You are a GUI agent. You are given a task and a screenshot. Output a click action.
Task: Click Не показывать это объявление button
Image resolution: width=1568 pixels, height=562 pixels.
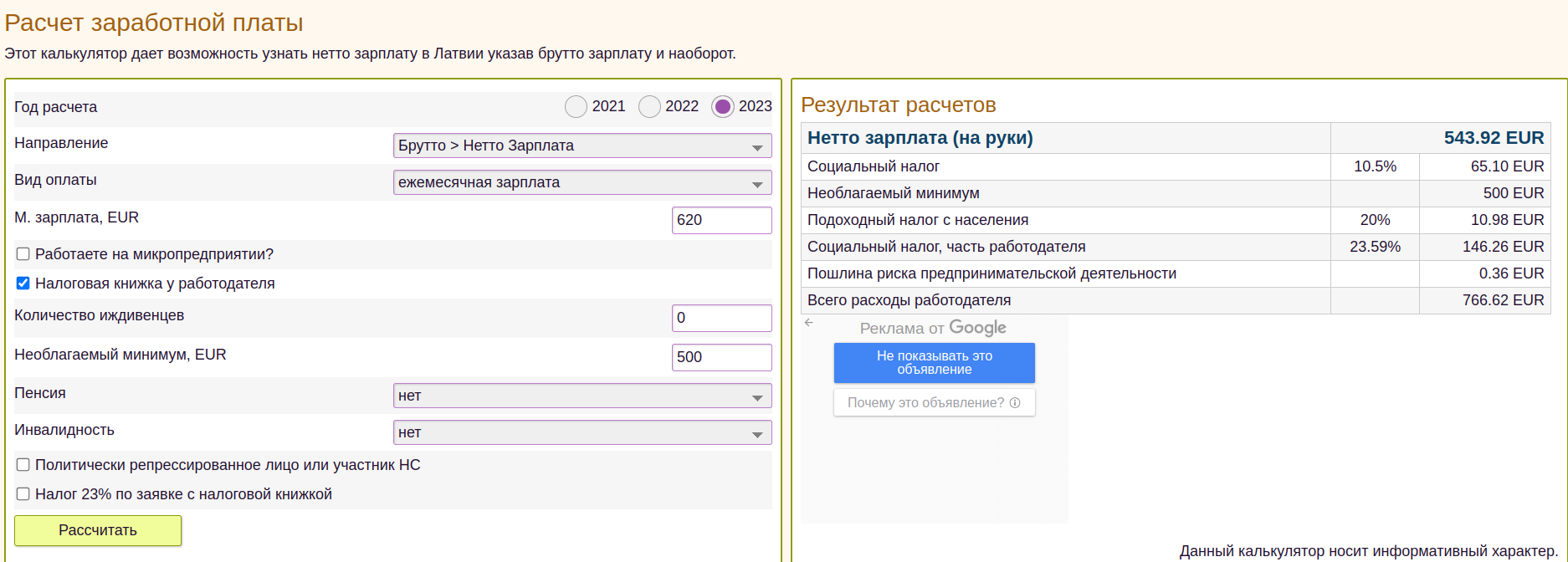pyautogui.click(x=934, y=363)
